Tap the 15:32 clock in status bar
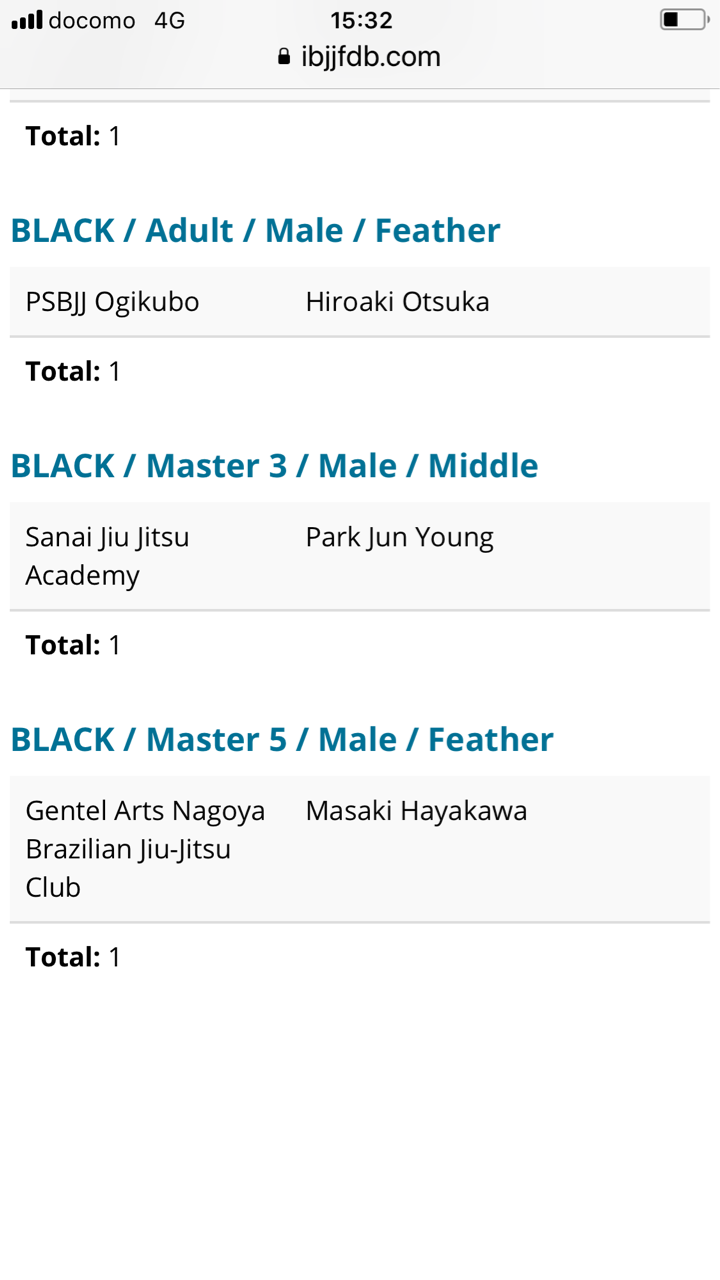720x1280 pixels. [x=361, y=20]
